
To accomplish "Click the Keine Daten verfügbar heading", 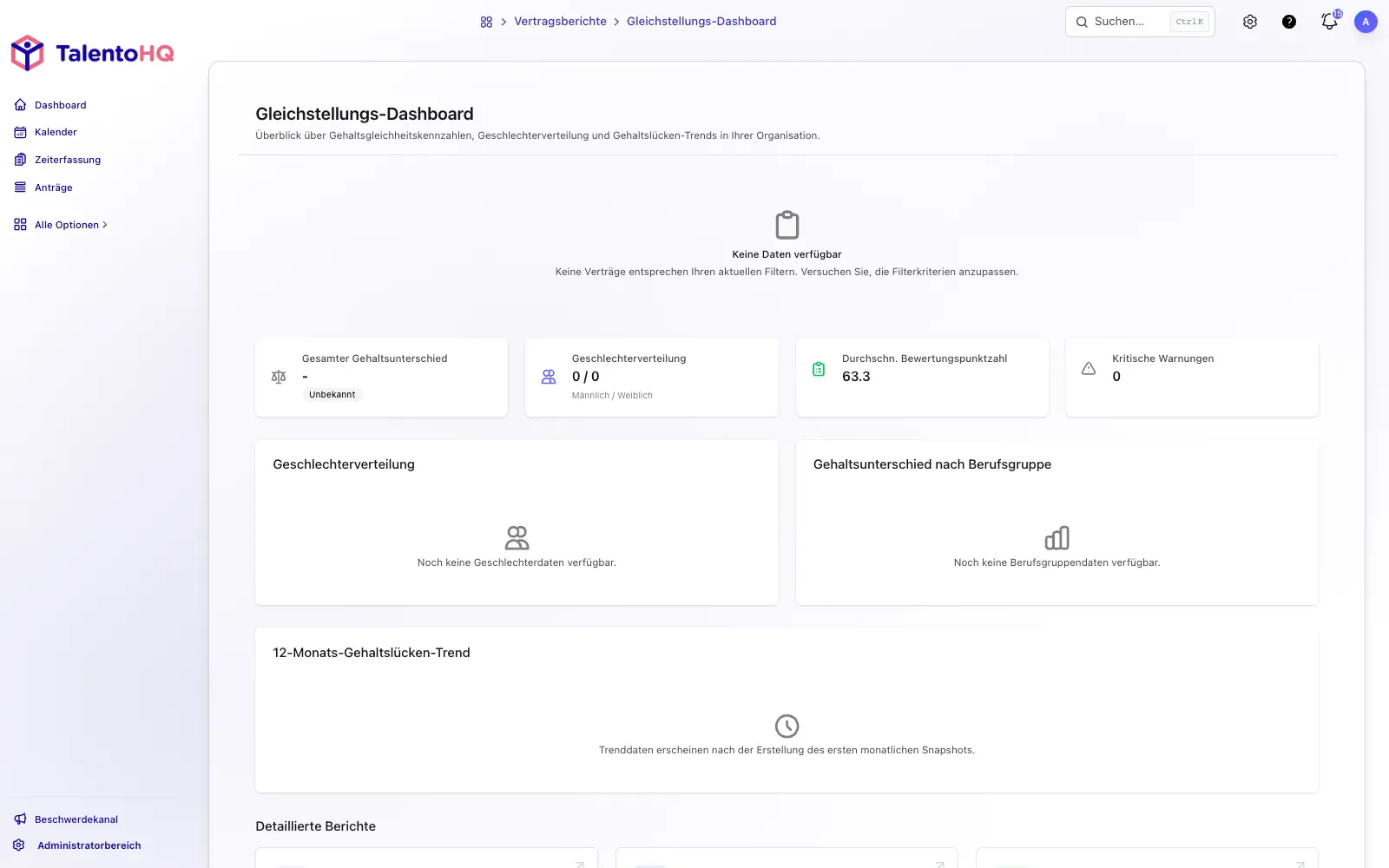I will [x=787, y=254].
